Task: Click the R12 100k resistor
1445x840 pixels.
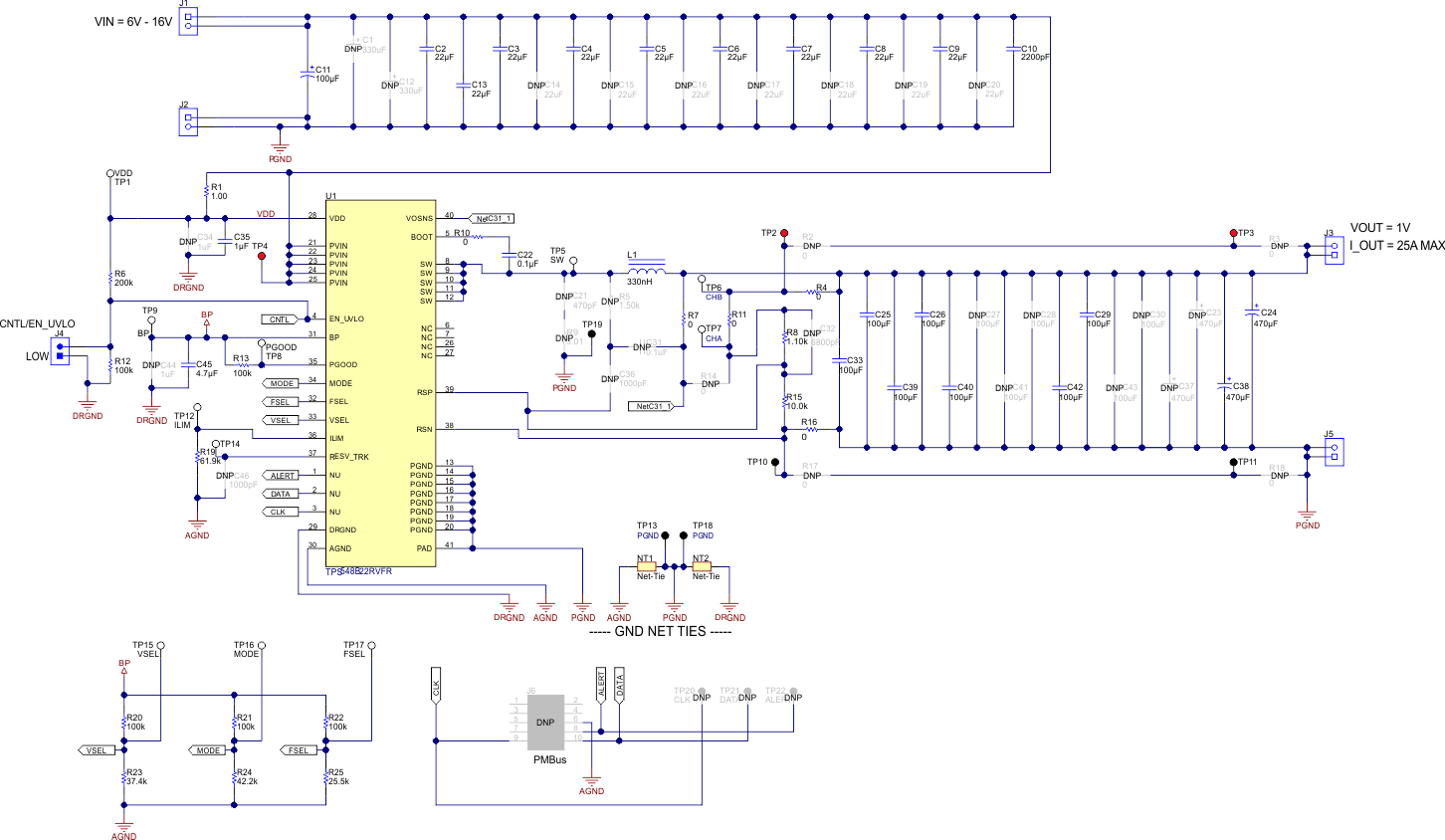Action: [x=109, y=365]
